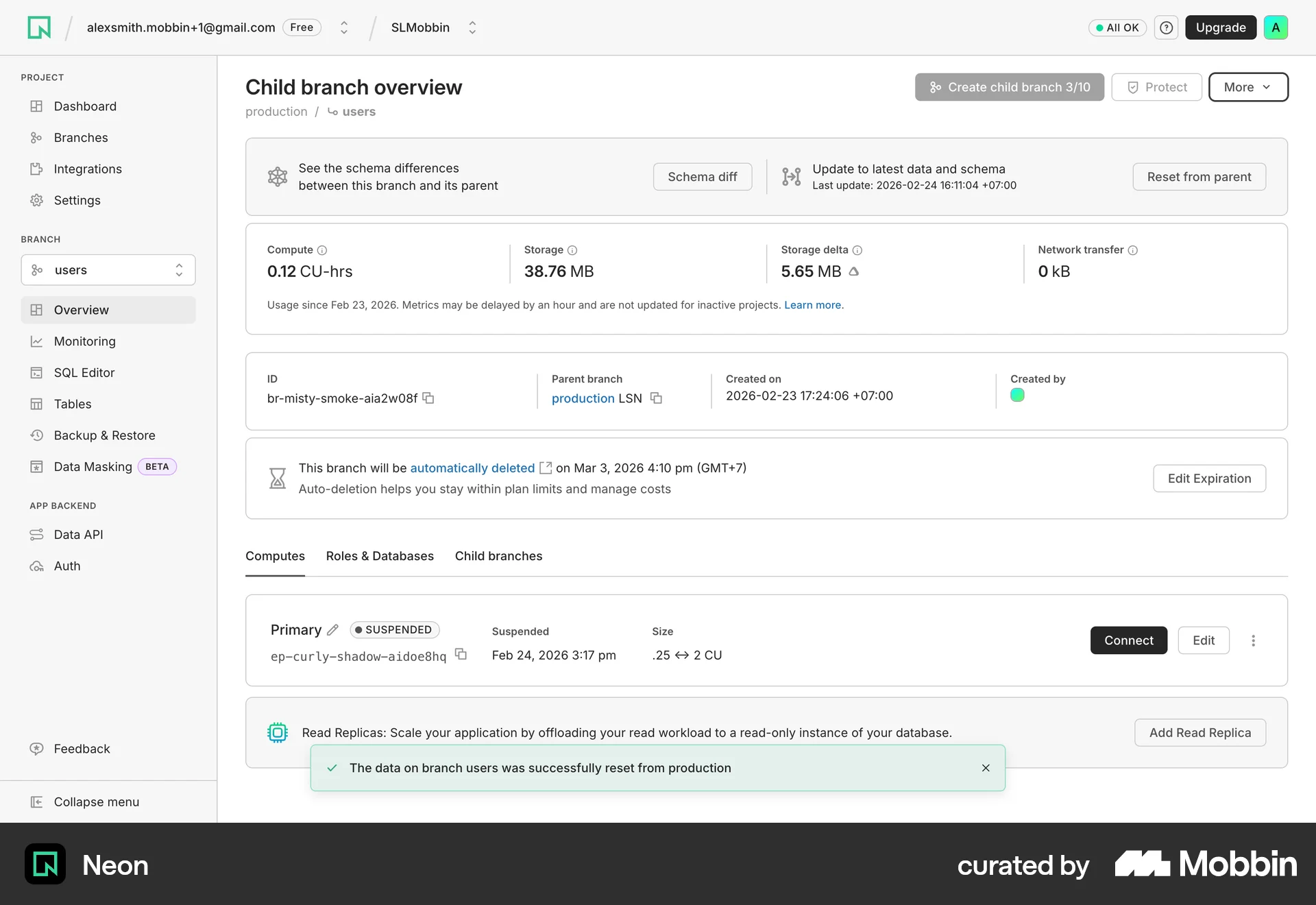
Task: Open external link icon beside automatically deleted
Action: coord(546,468)
